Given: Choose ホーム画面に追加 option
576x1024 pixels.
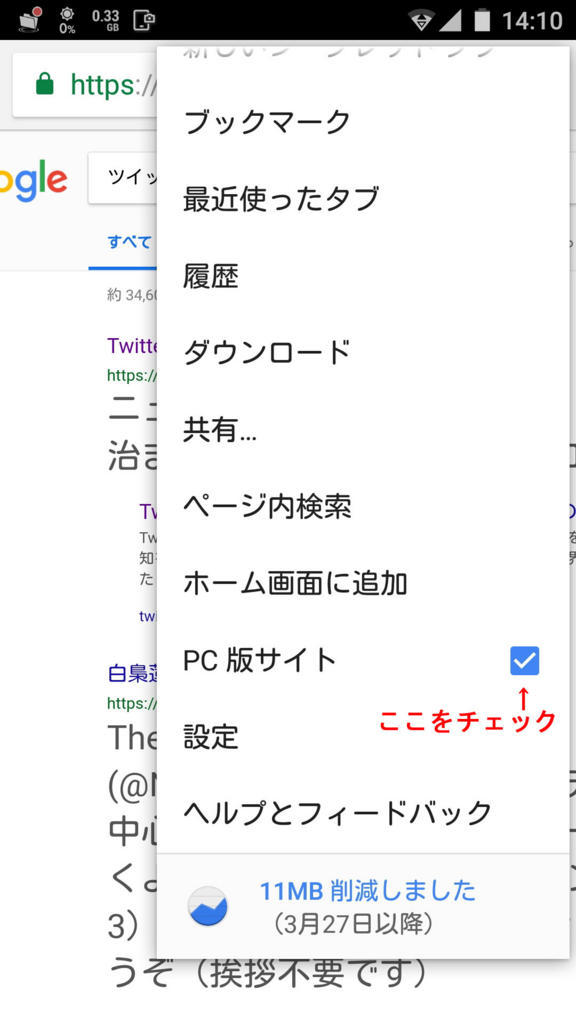Looking at the screenshot, I should (x=362, y=583).
